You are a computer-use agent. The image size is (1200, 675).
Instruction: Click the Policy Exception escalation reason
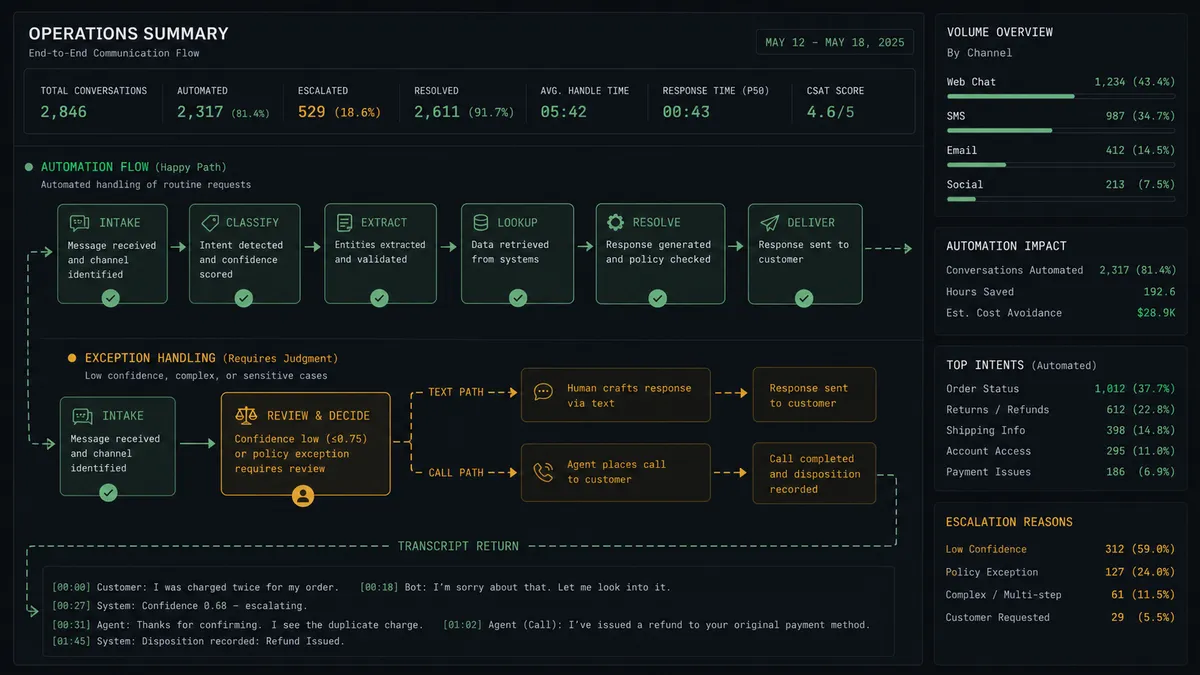pyautogui.click(x=1061, y=572)
